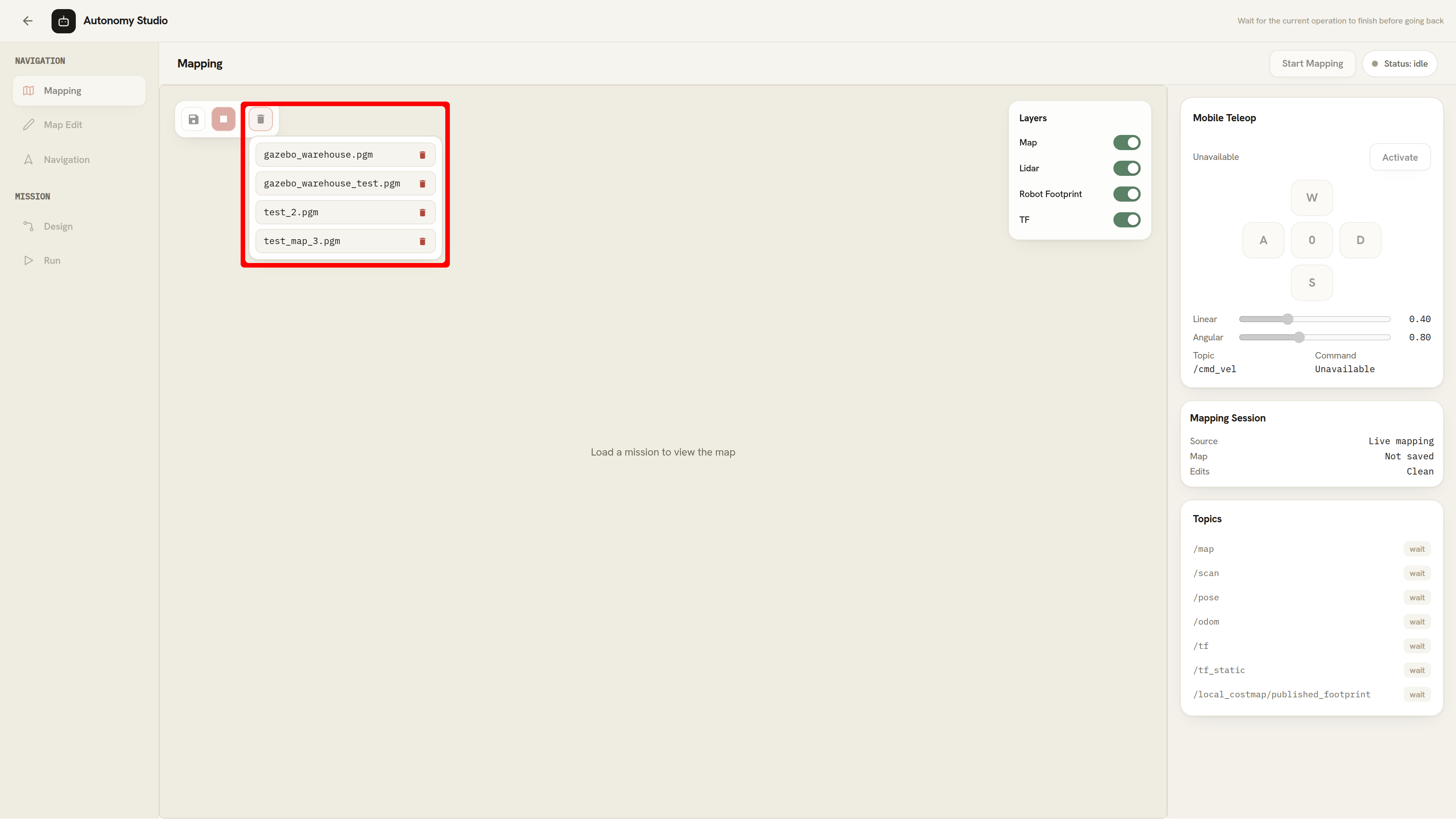The width and height of the screenshot is (1456, 819).
Task: Toggle the Map layer switch
Action: point(1126,143)
